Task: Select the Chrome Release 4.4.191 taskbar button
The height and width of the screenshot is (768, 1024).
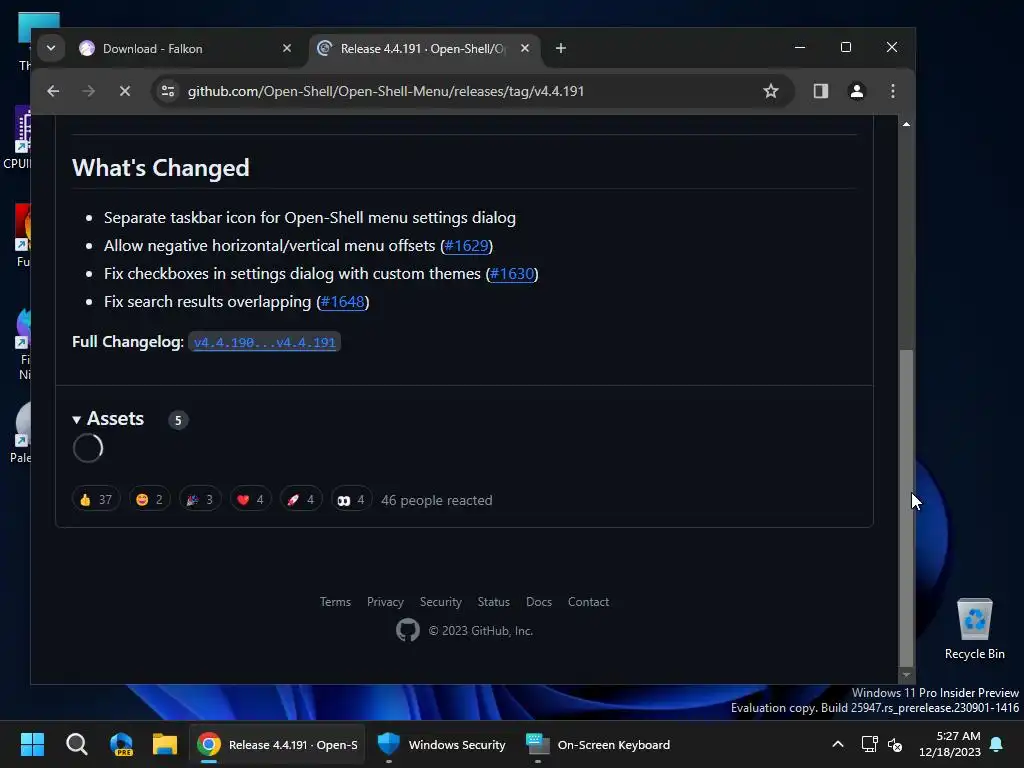Action: 278,744
